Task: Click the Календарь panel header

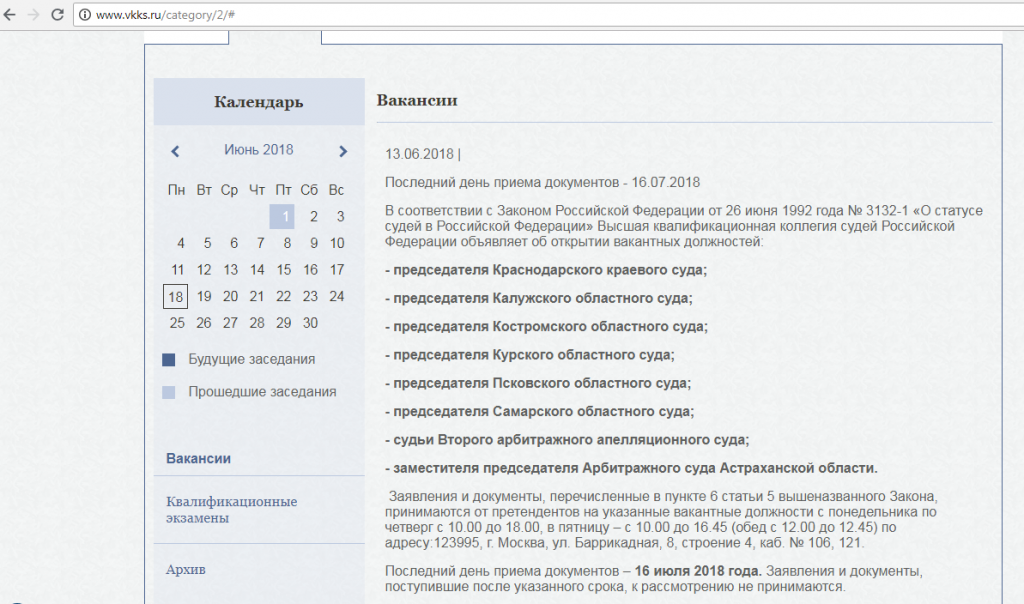Action: (x=259, y=101)
